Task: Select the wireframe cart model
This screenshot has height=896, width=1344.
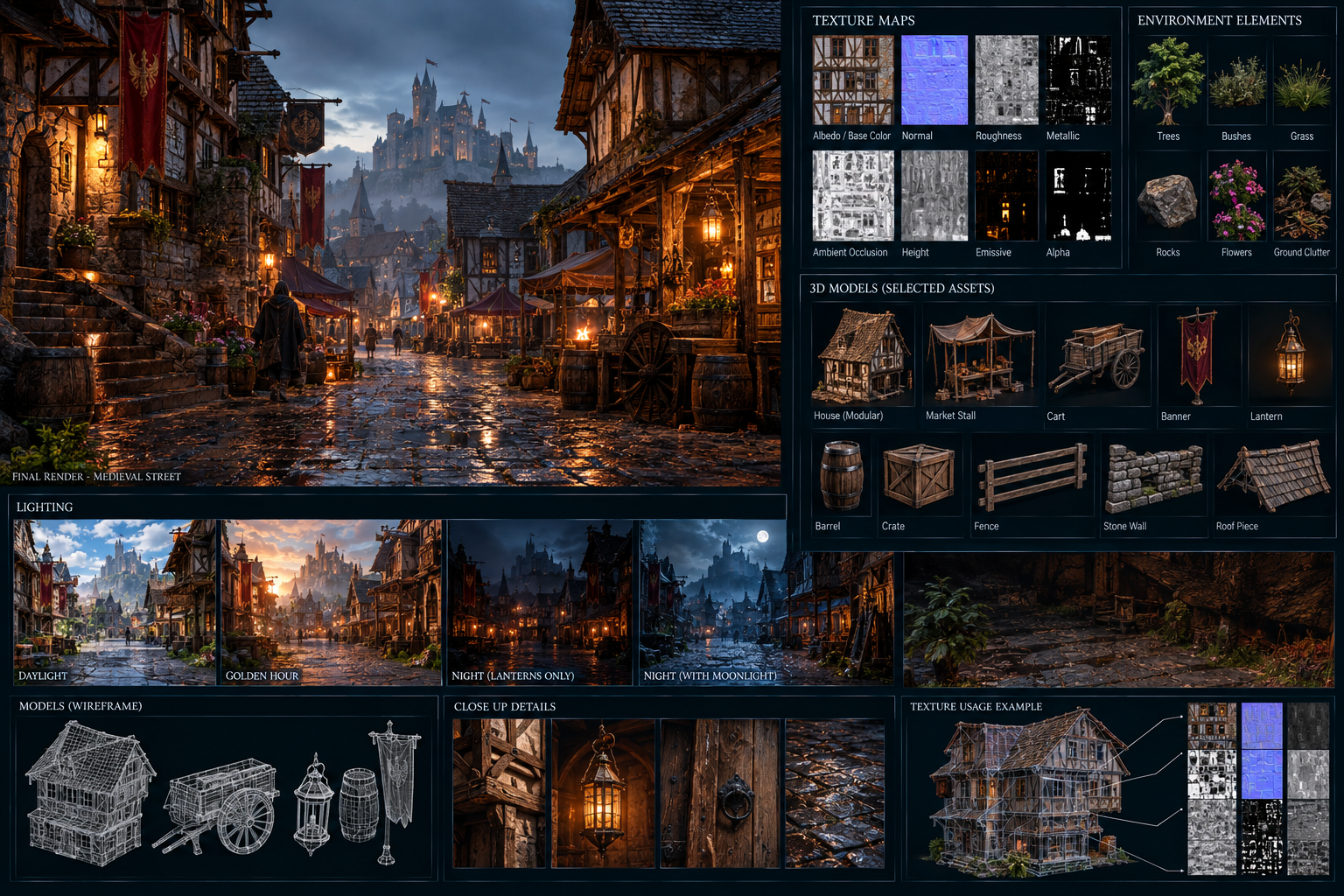Action: (x=216, y=807)
